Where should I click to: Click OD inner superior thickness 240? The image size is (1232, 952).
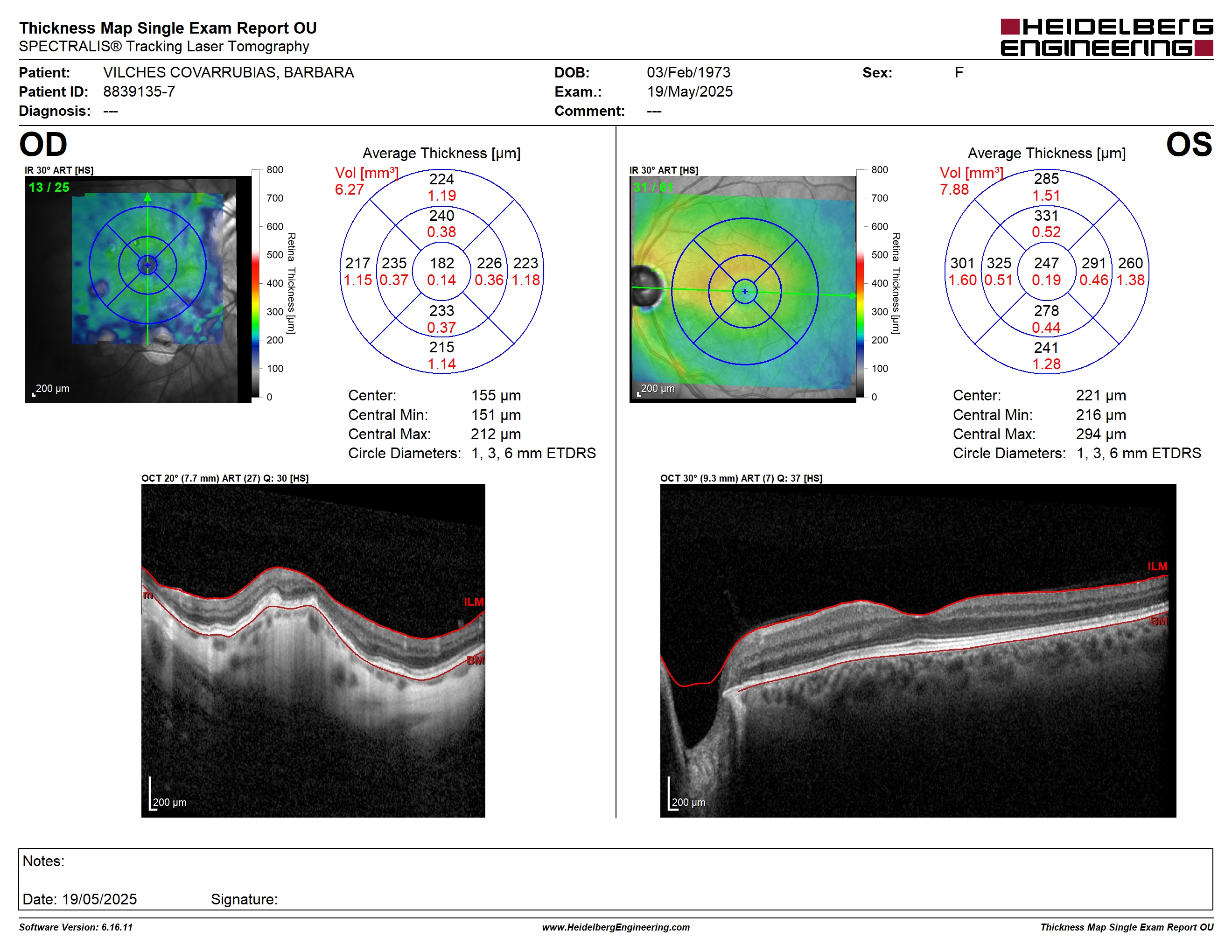pos(441,216)
